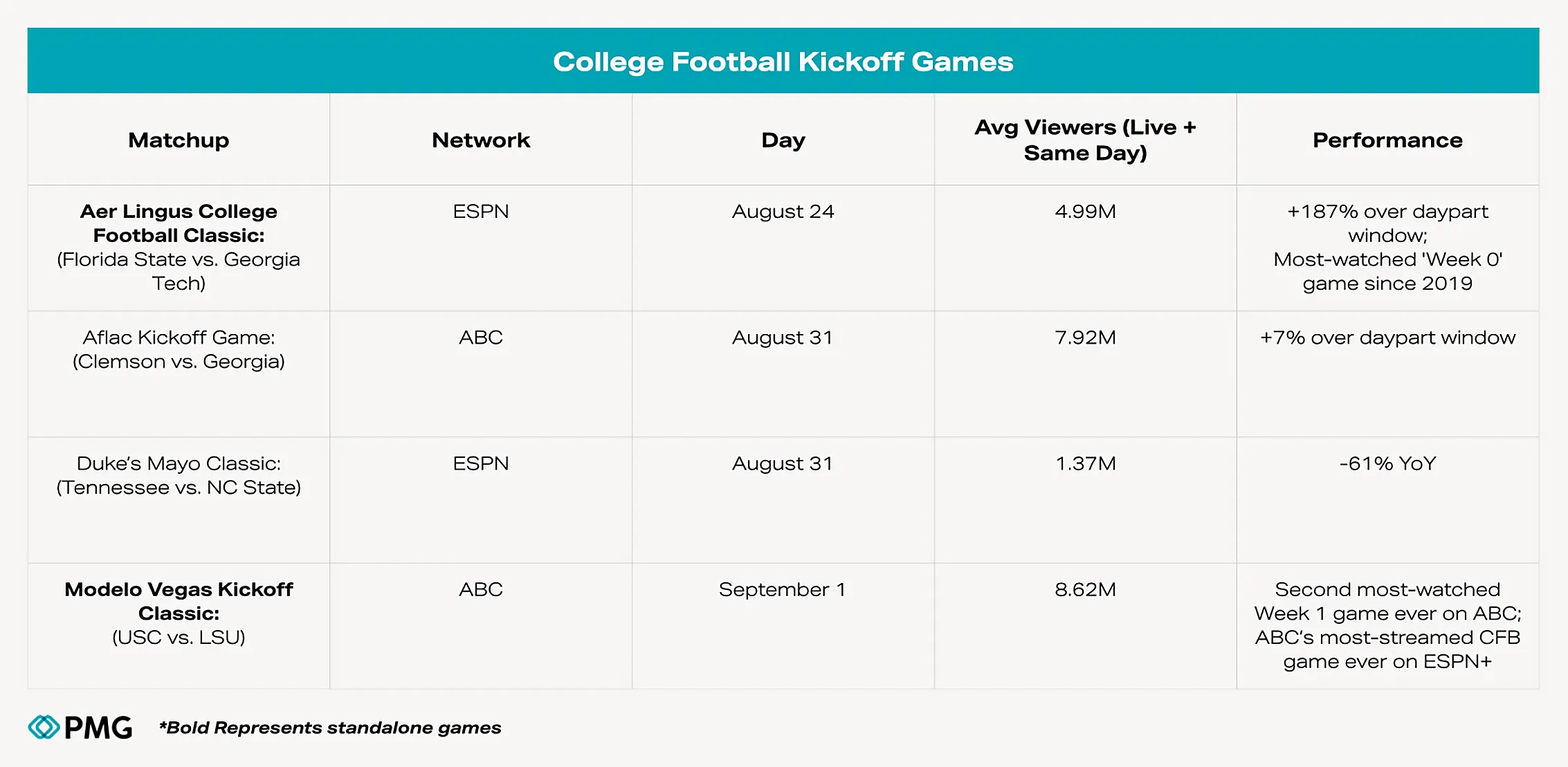Select the +7% over daypart window cell
This screenshot has height=767, width=1568.
click(x=1387, y=338)
